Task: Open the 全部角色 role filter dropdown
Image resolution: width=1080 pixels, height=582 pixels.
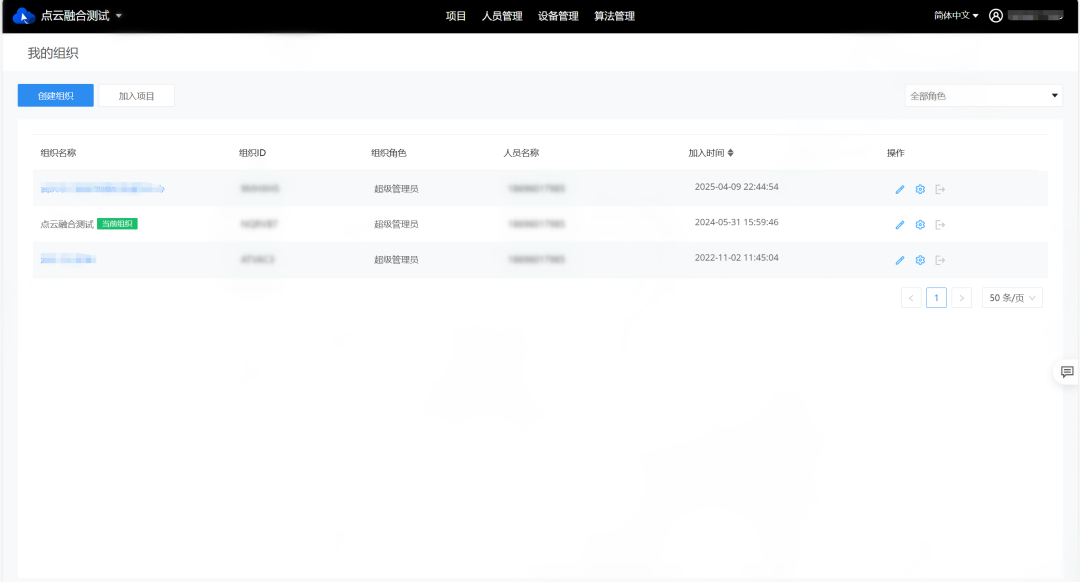Action: tap(984, 96)
